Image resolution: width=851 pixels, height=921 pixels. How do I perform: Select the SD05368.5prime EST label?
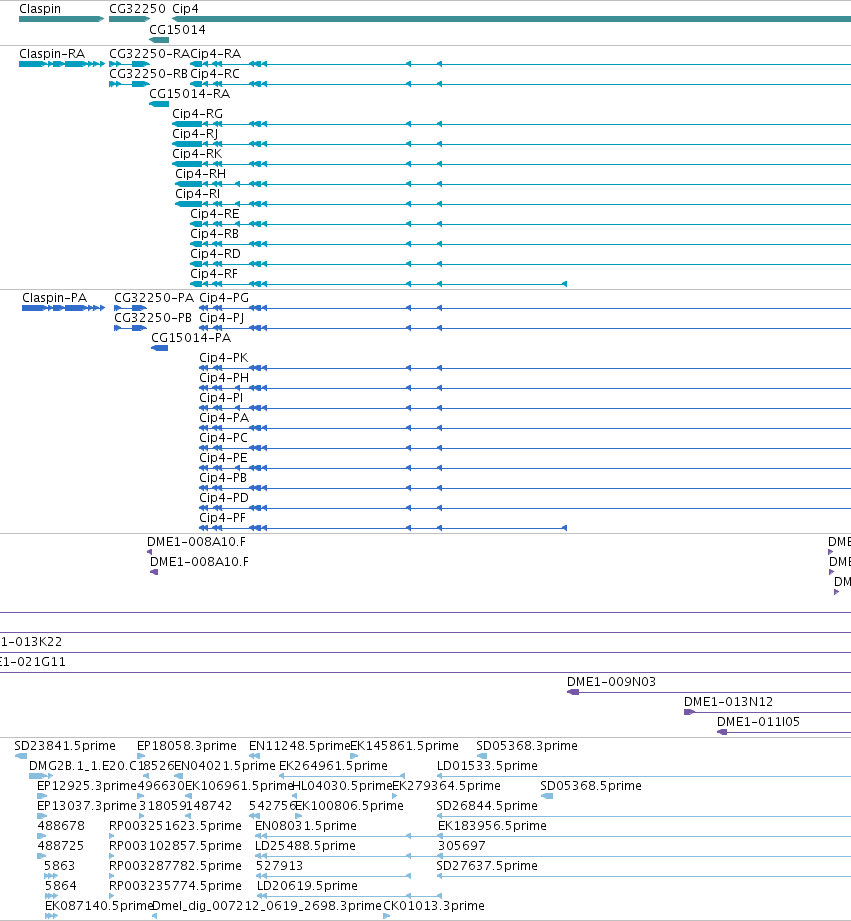click(591, 786)
